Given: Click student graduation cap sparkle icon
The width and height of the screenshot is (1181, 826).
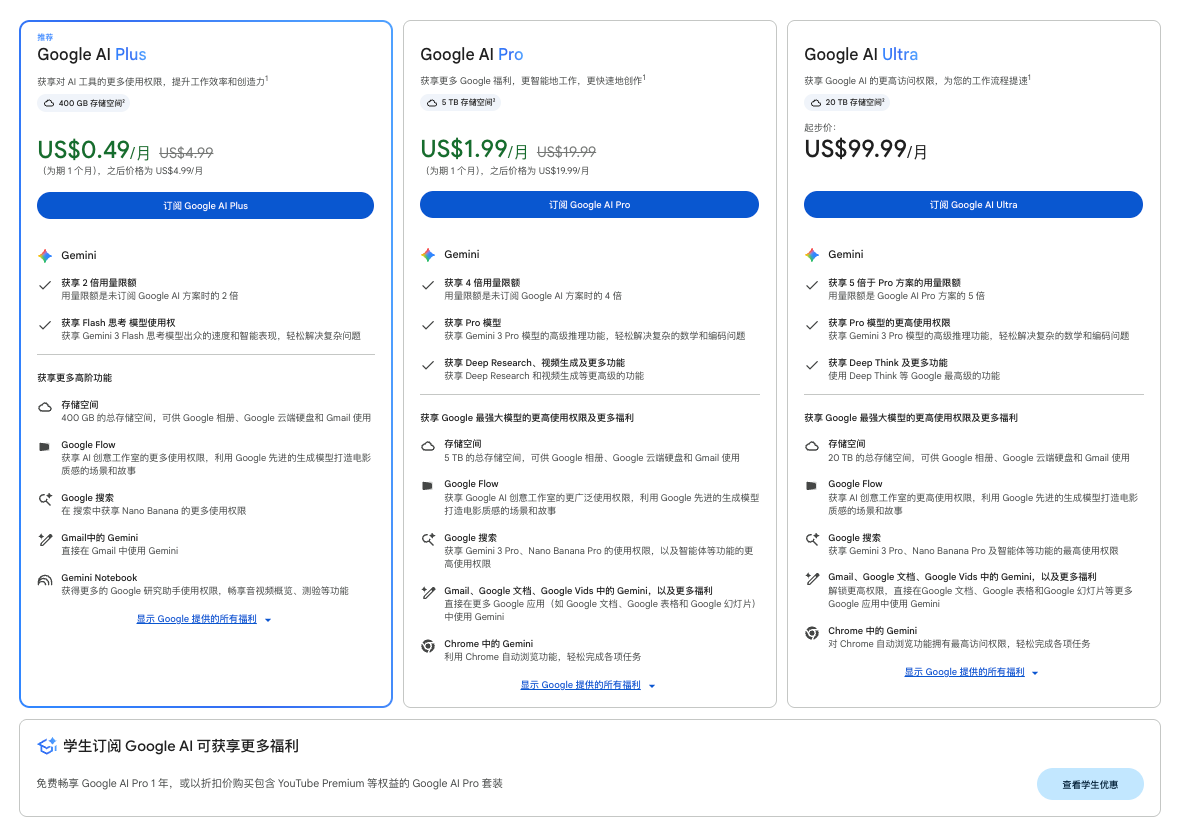Looking at the screenshot, I should click(x=47, y=746).
